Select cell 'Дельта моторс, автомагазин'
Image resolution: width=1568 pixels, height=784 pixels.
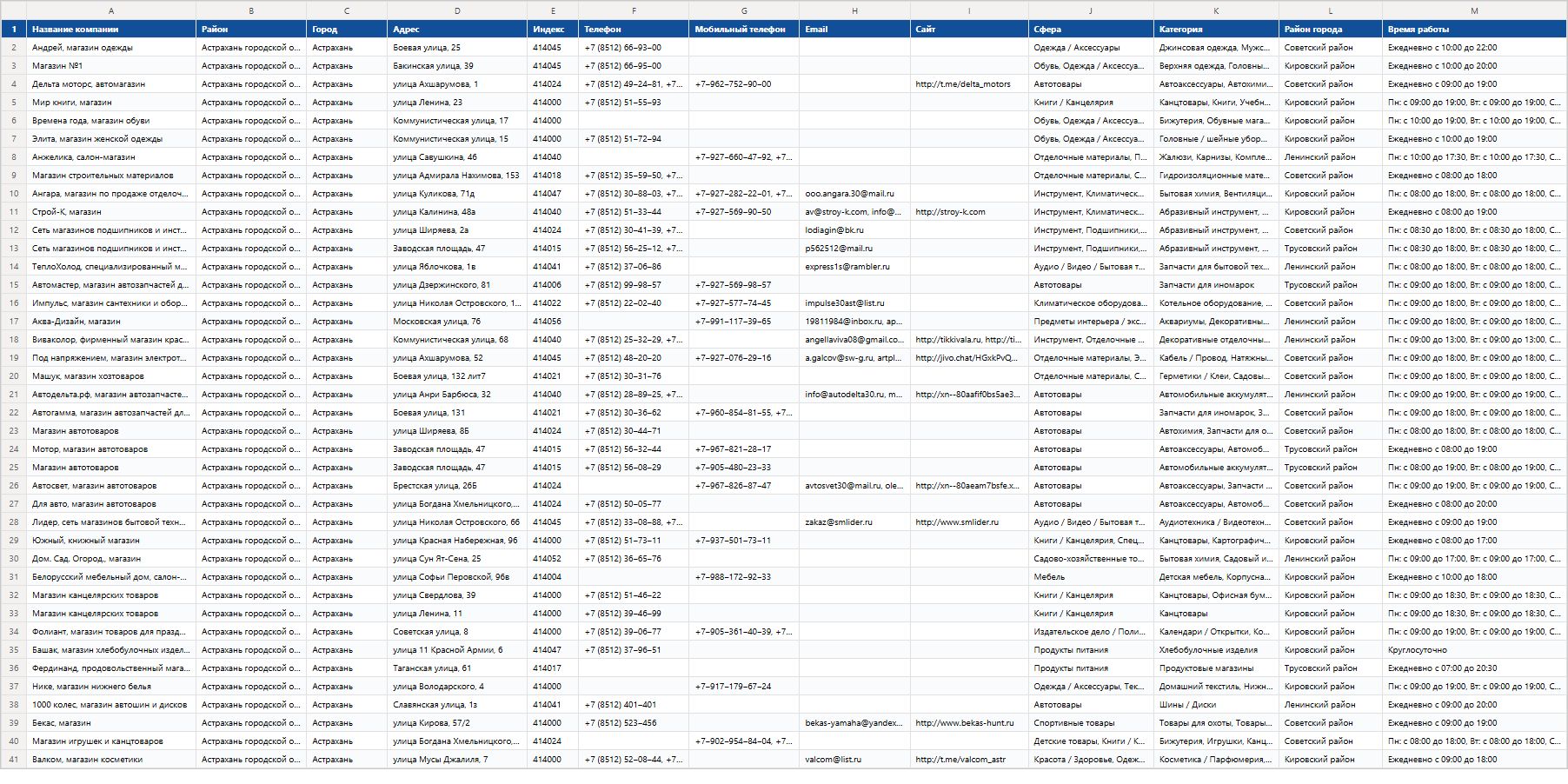click(x=111, y=84)
